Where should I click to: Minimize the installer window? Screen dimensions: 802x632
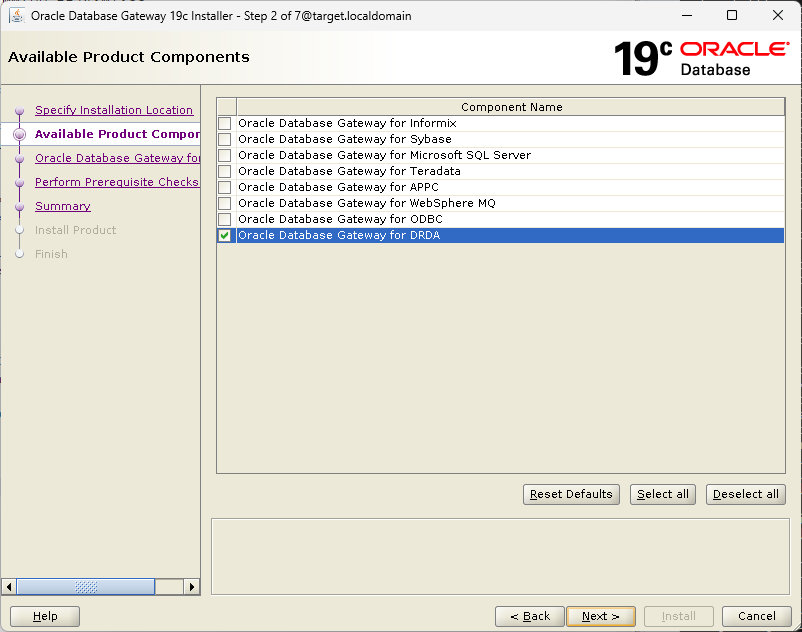[687, 15]
